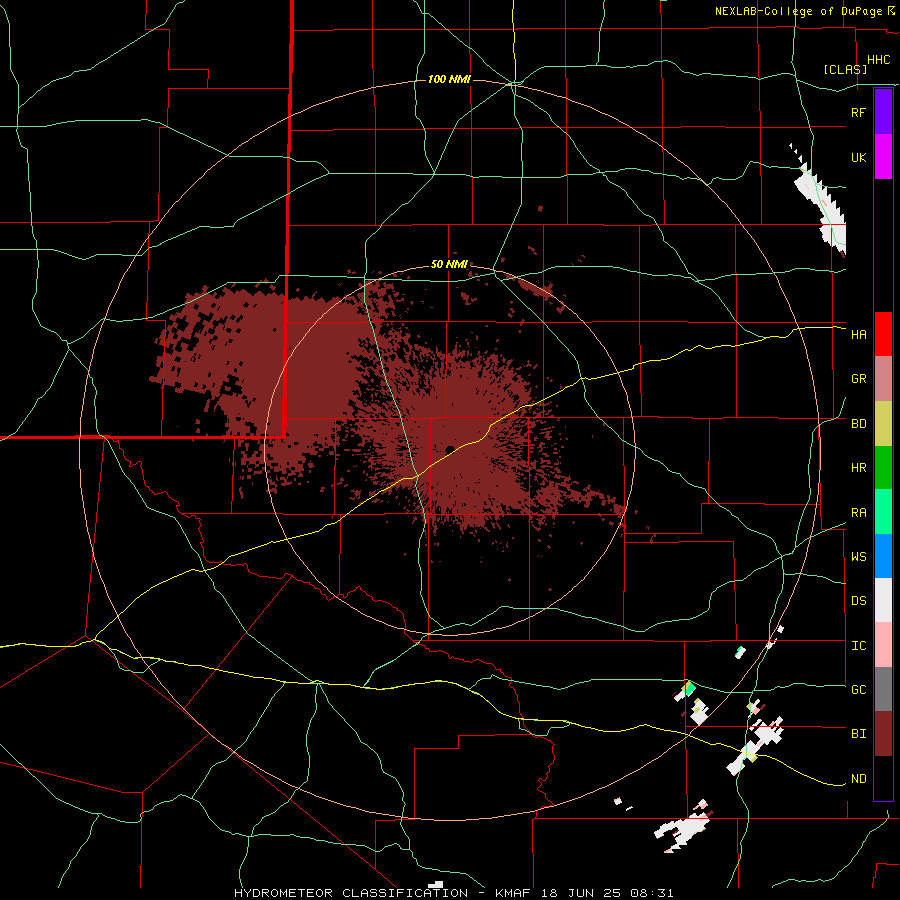The width and height of the screenshot is (900, 900).
Task: Click the '50 NMI' range ring label
Action: coord(449,265)
